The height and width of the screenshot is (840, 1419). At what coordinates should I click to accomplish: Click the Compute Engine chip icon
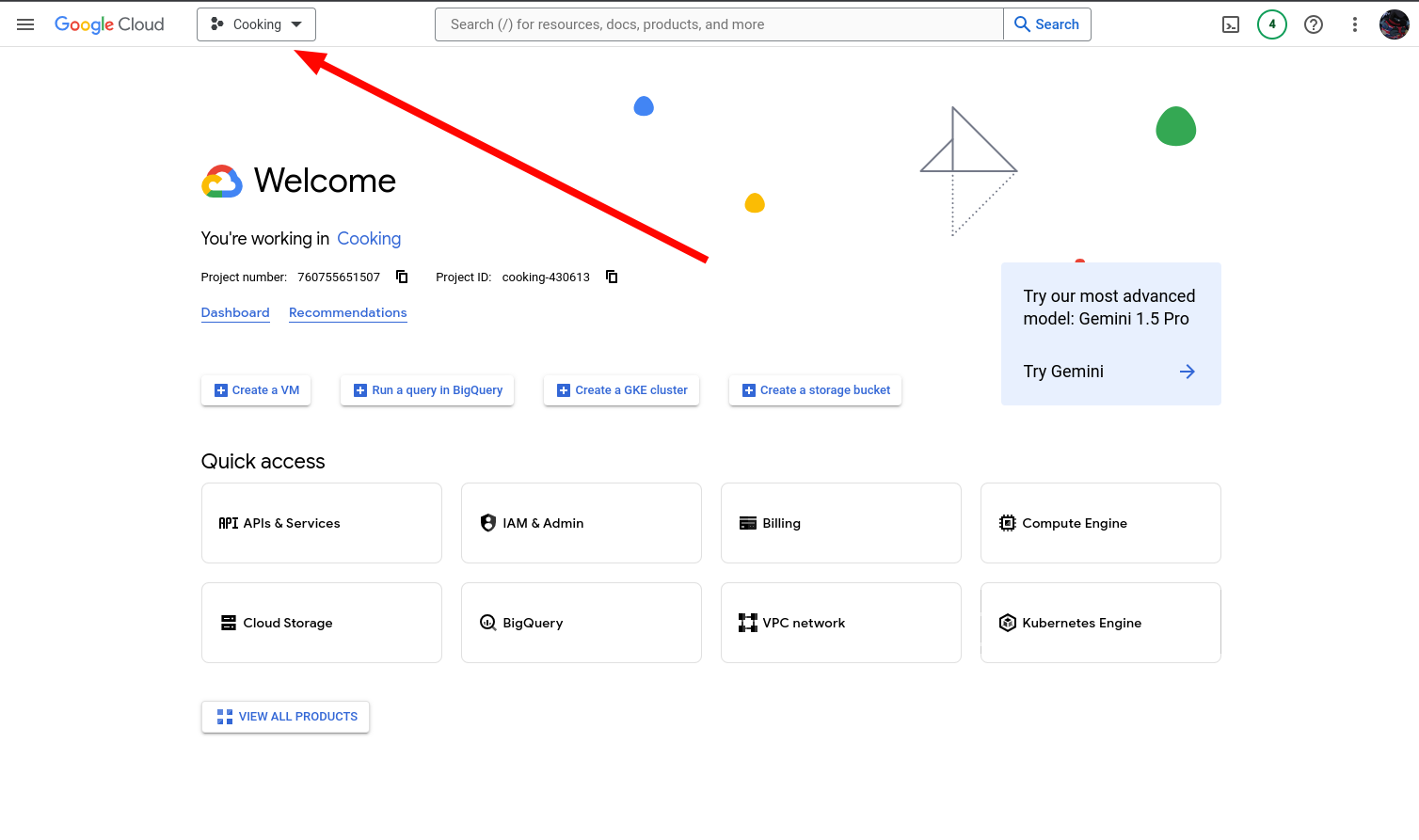1008,523
